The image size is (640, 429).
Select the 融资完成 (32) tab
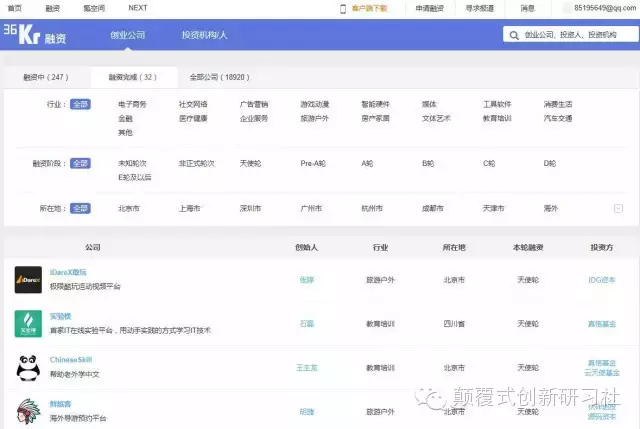tap(133, 77)
